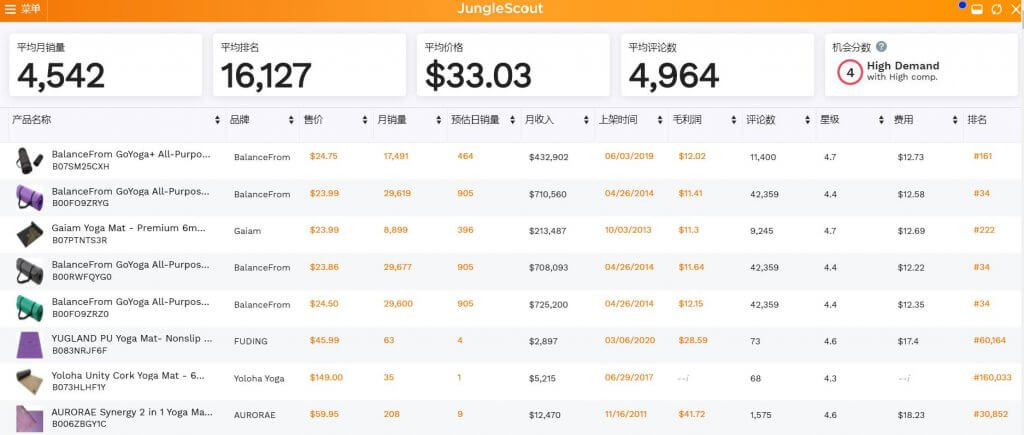Screen dimensions: 1024x435
Task: Click the 平均价格 $33.03 summary card
Action: click(x=513, y=65)
